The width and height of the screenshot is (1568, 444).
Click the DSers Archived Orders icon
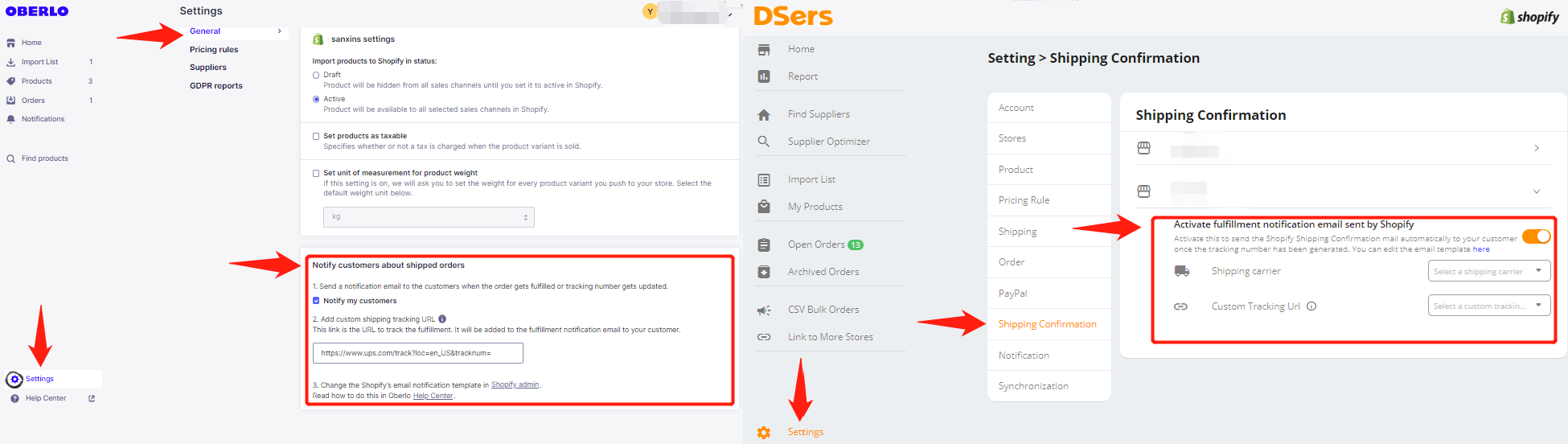click(764, 272)
